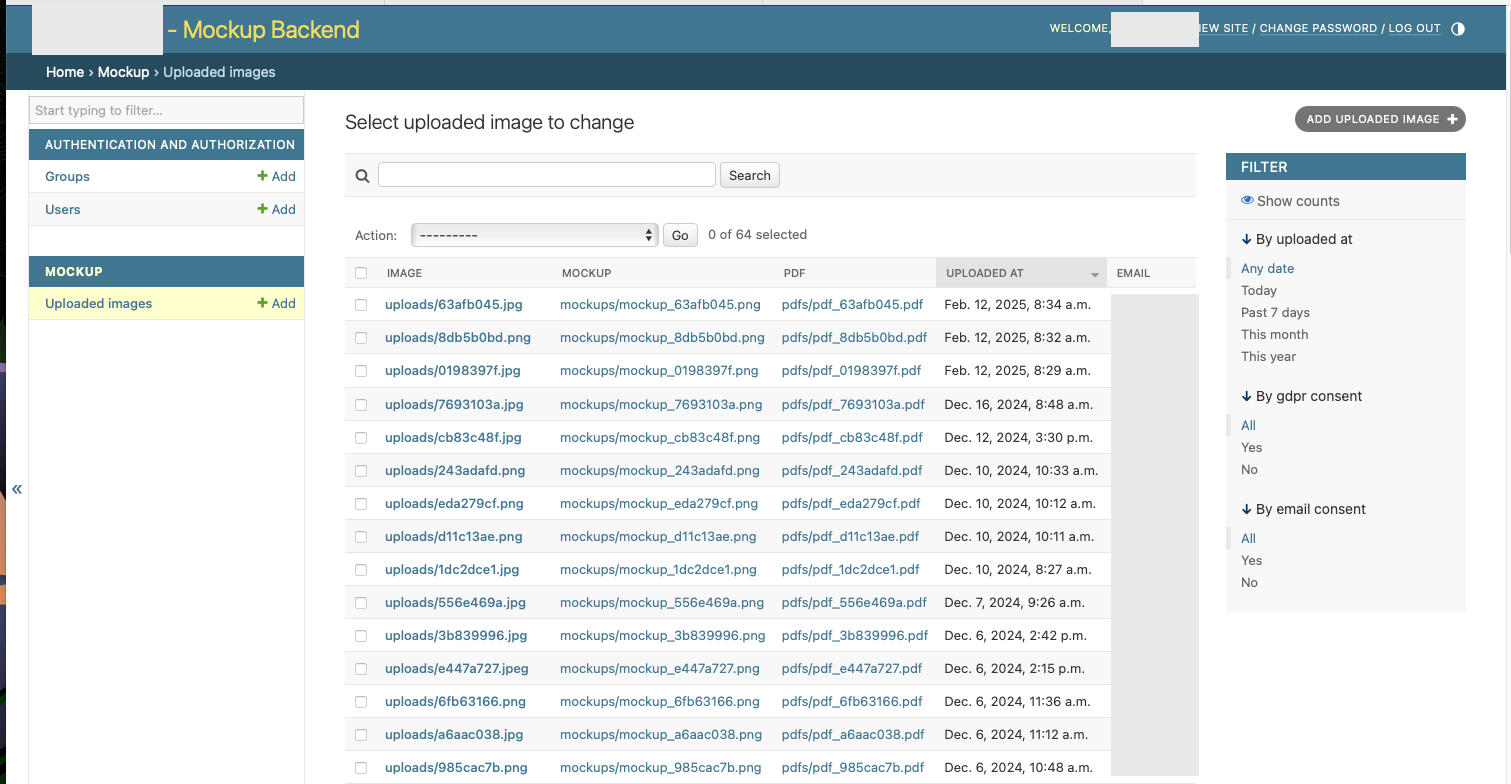Viewport: 1511px width, 784px height.
Task: Filter uploads by Past 7 days
Action: (1275, 313)
